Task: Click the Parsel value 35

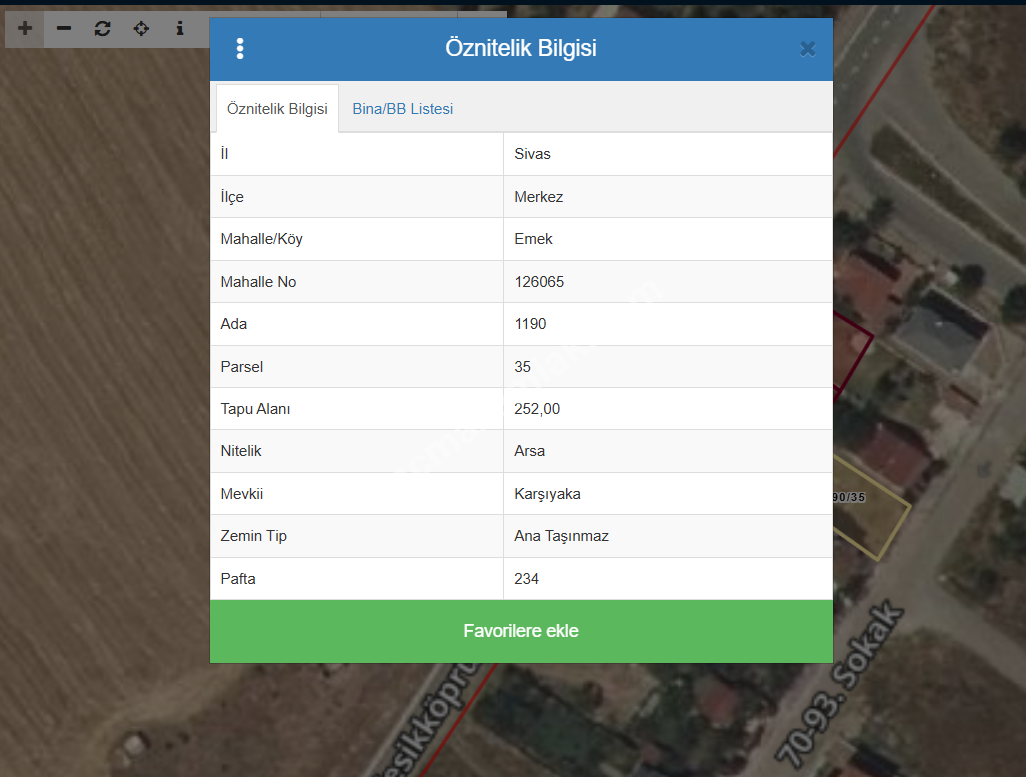Action: point(523,367)
